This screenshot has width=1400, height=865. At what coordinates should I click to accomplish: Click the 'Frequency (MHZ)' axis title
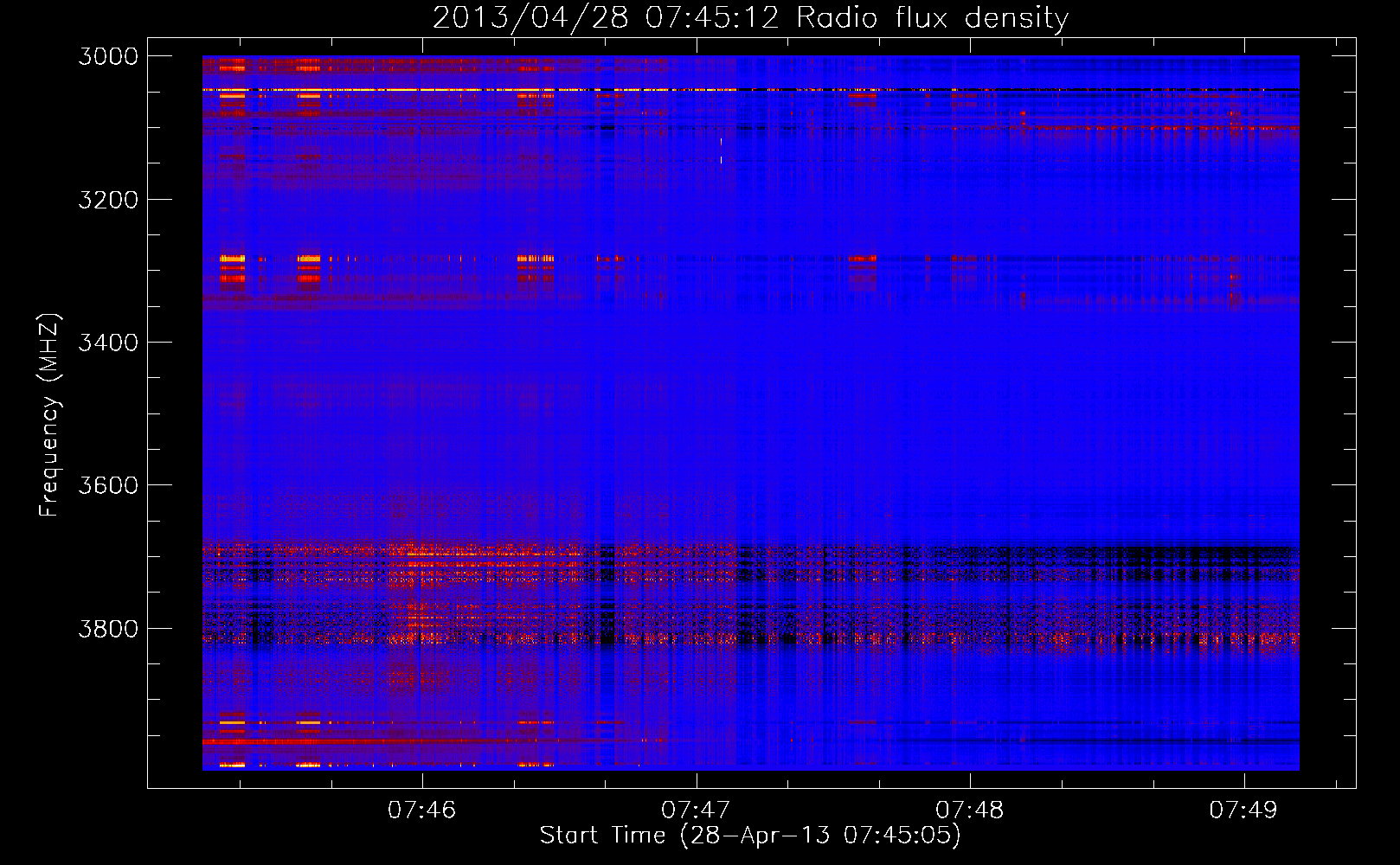[49, 415]
